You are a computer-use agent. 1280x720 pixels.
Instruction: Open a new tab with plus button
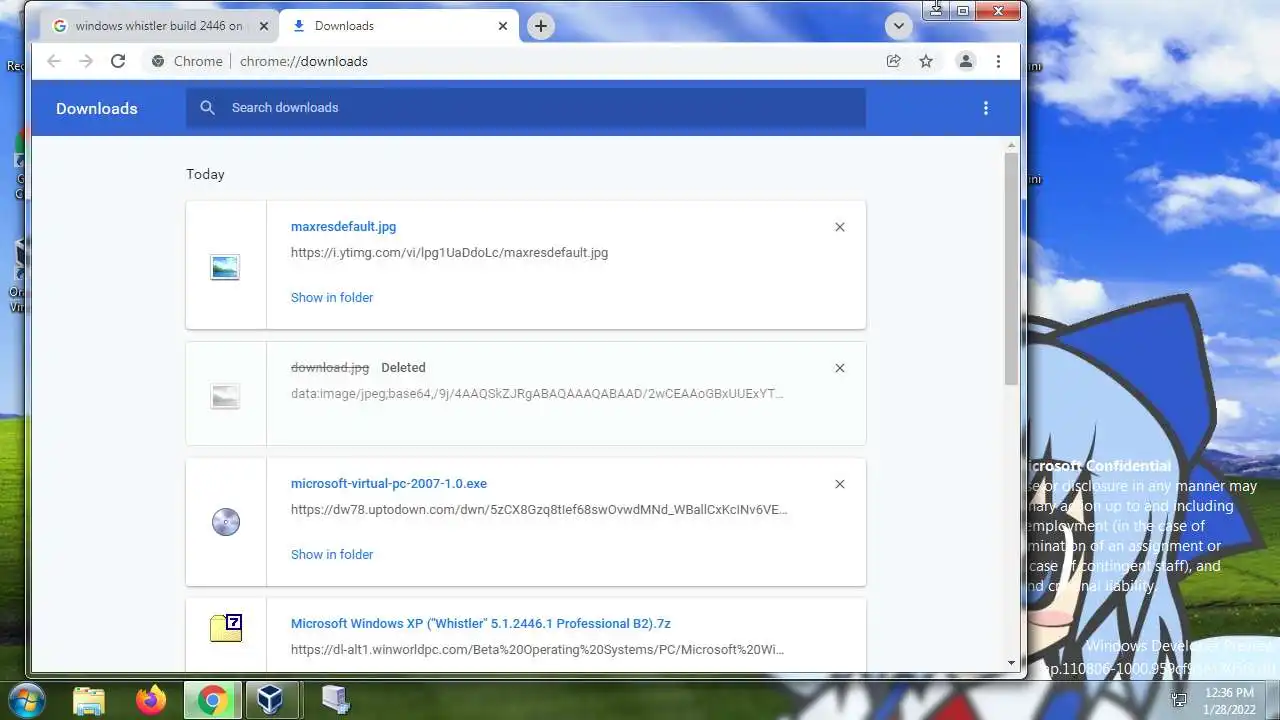coord(540,26)
